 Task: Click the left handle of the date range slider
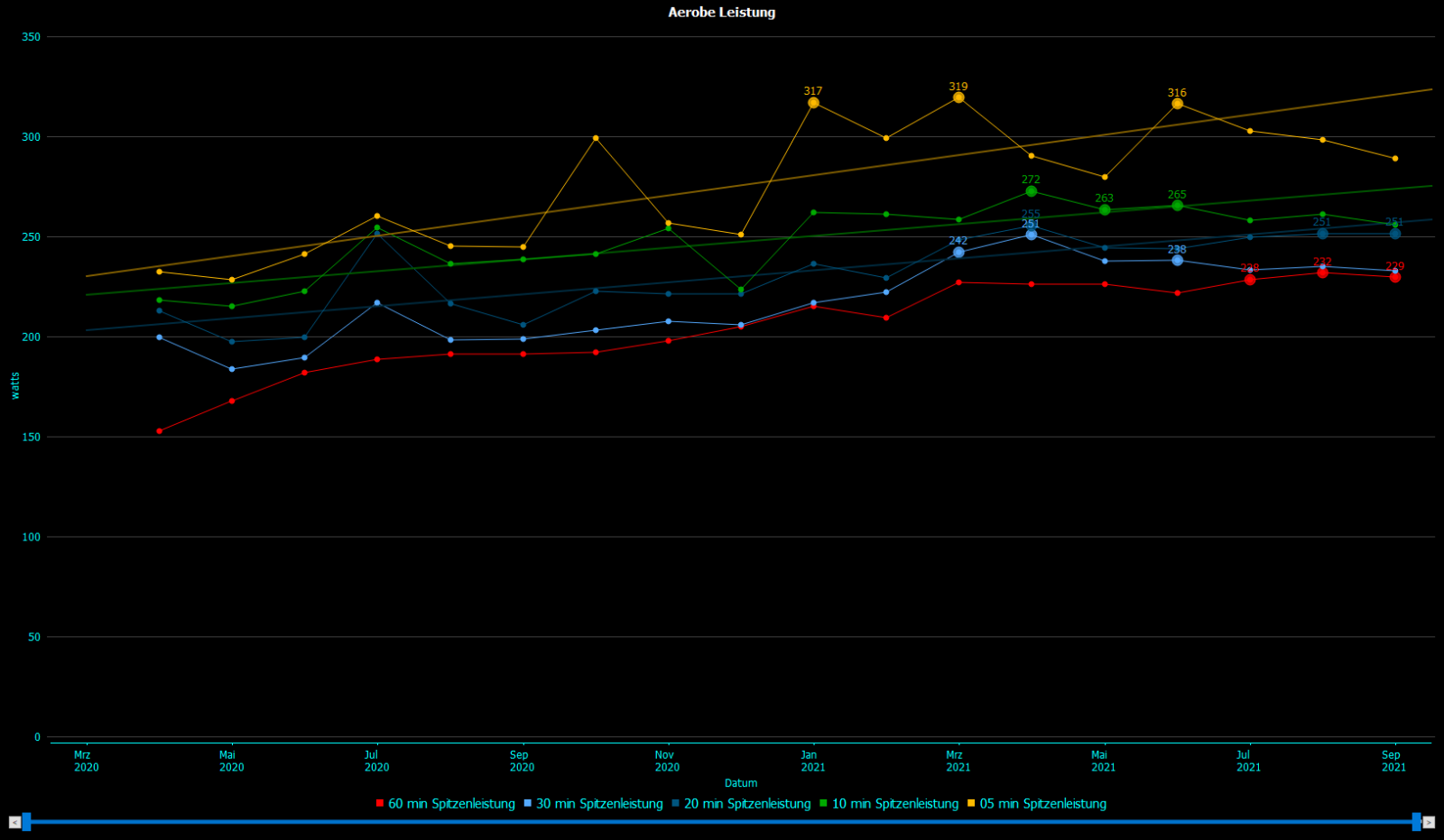coord(26,822)
